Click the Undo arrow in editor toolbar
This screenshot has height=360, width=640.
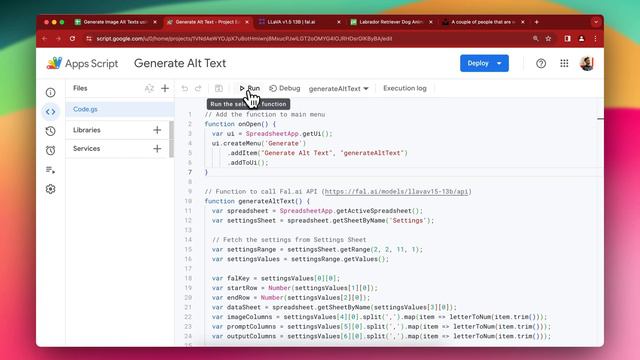click(x=184, y=88)
